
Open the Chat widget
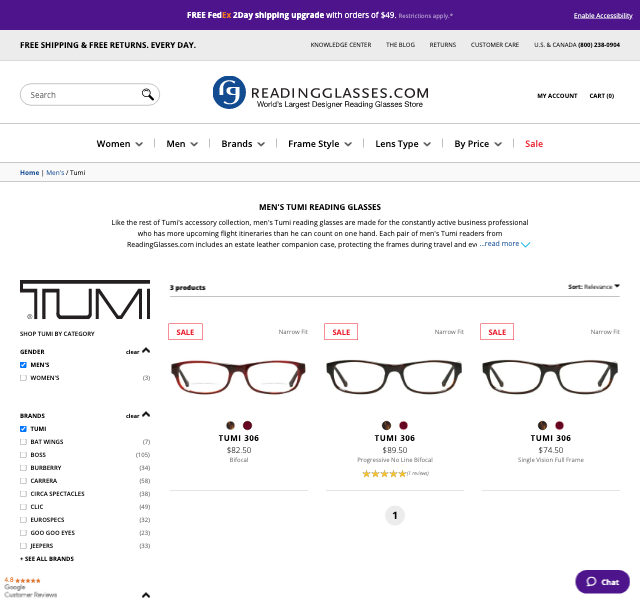(602, 582)
